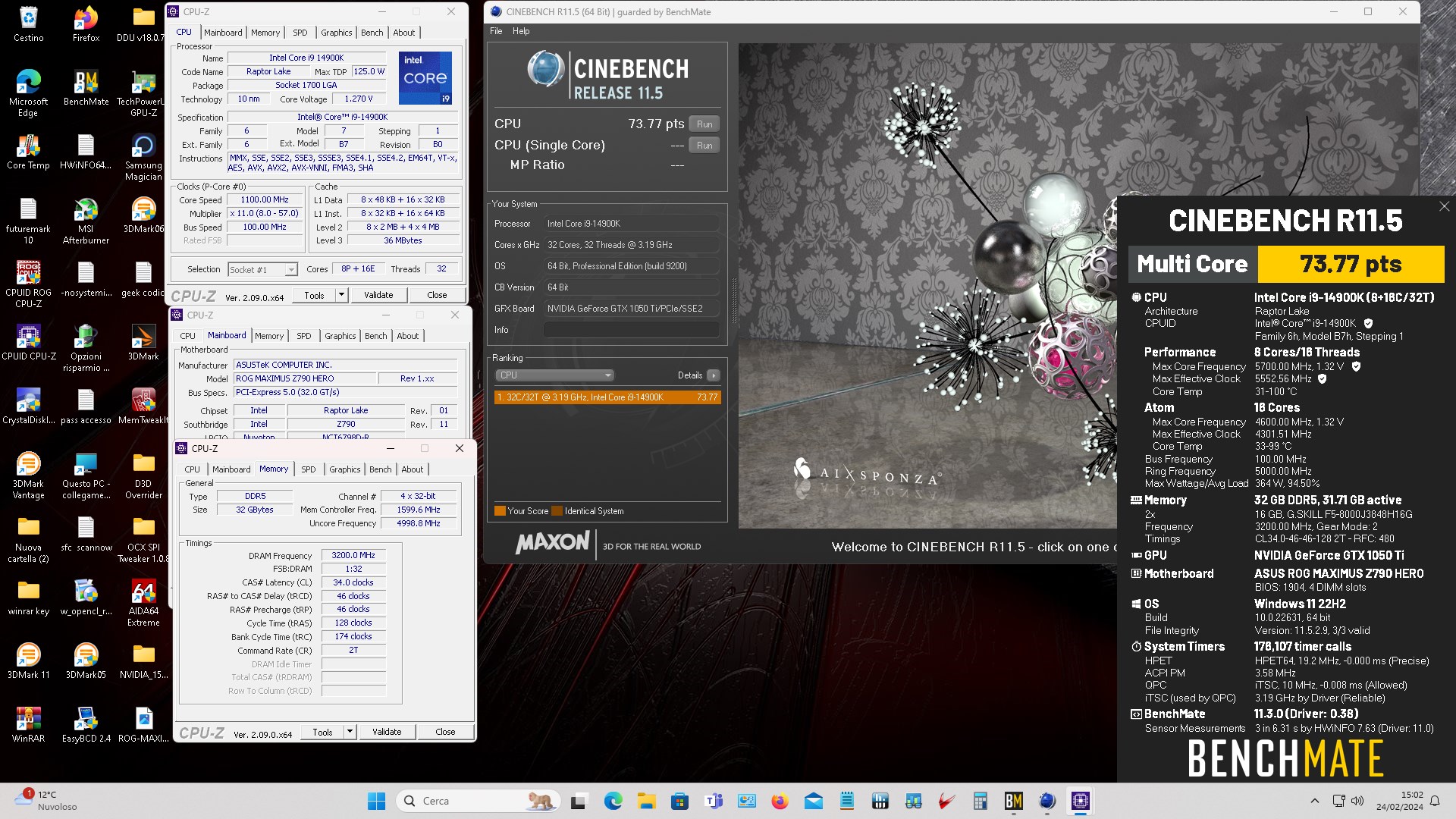Viewport: 1456px width, 819px height.
Task: Open the AIDA64 Extreme desktop icon
Action: [x=143, y=602]
